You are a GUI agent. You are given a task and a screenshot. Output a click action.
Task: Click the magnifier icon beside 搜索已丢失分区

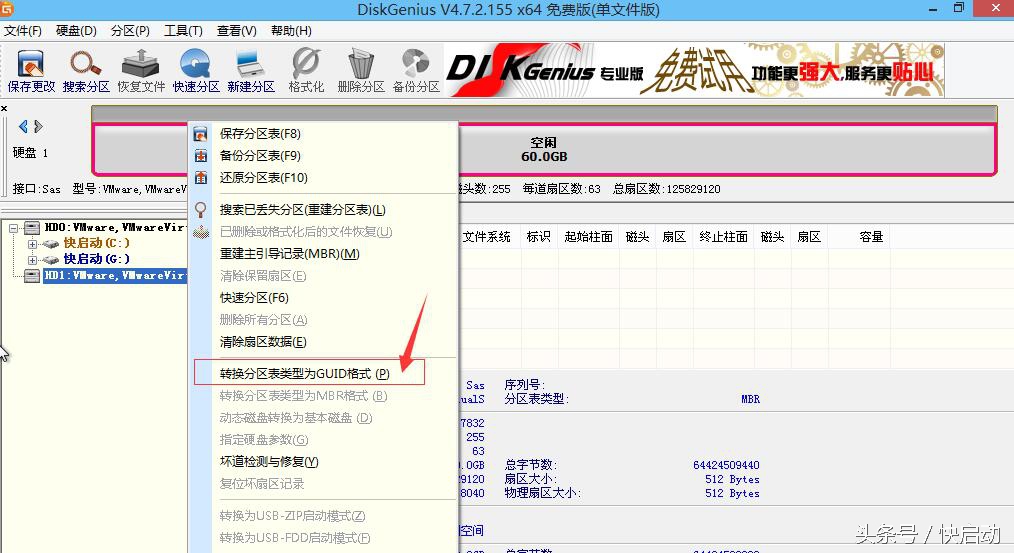[x=201, y=210]
